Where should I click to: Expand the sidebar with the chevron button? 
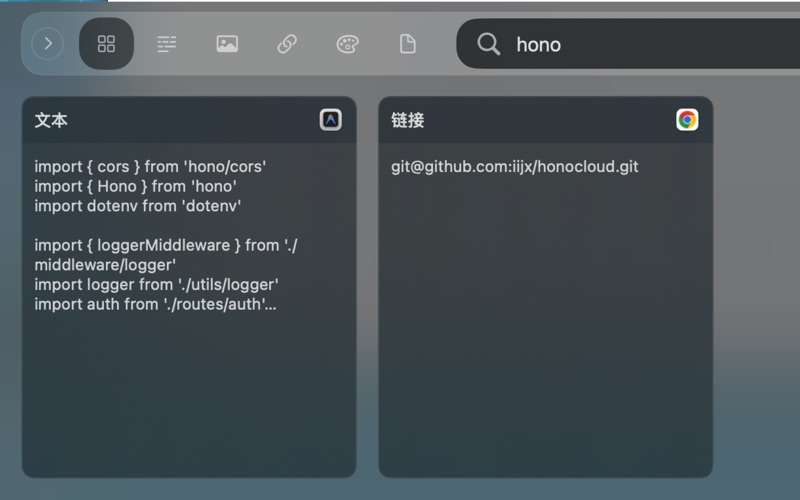point(47,44)
